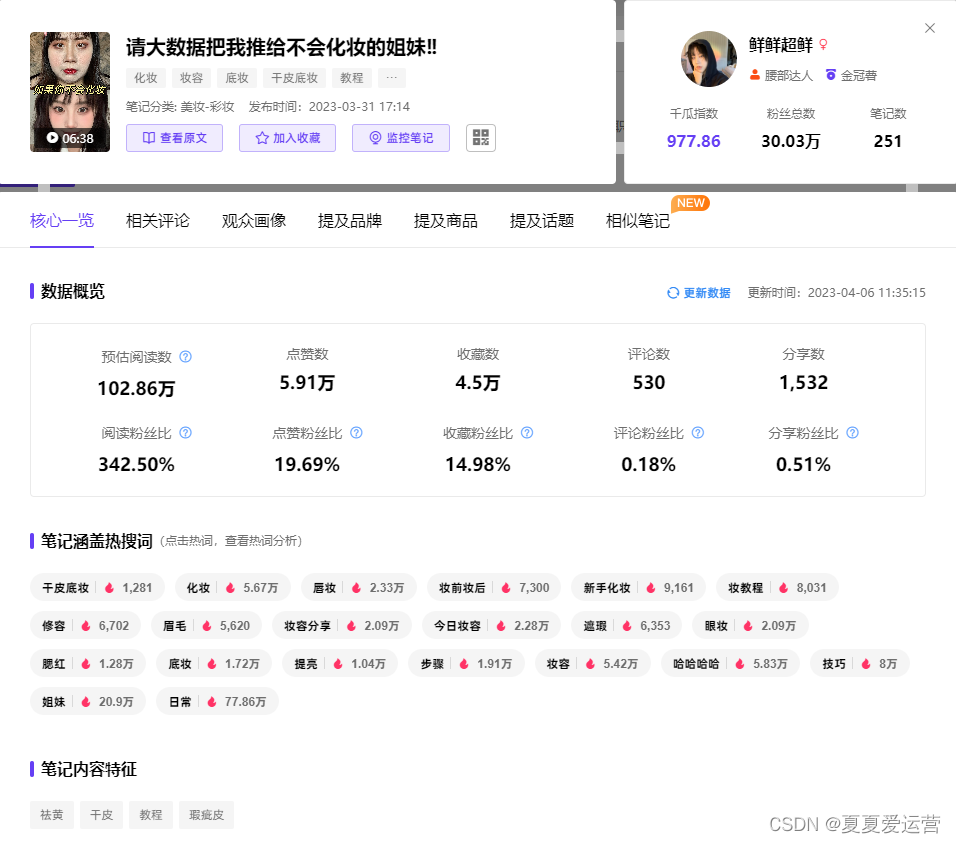Click the author name 鲜鲜超鲜

(x=781, y=44)
